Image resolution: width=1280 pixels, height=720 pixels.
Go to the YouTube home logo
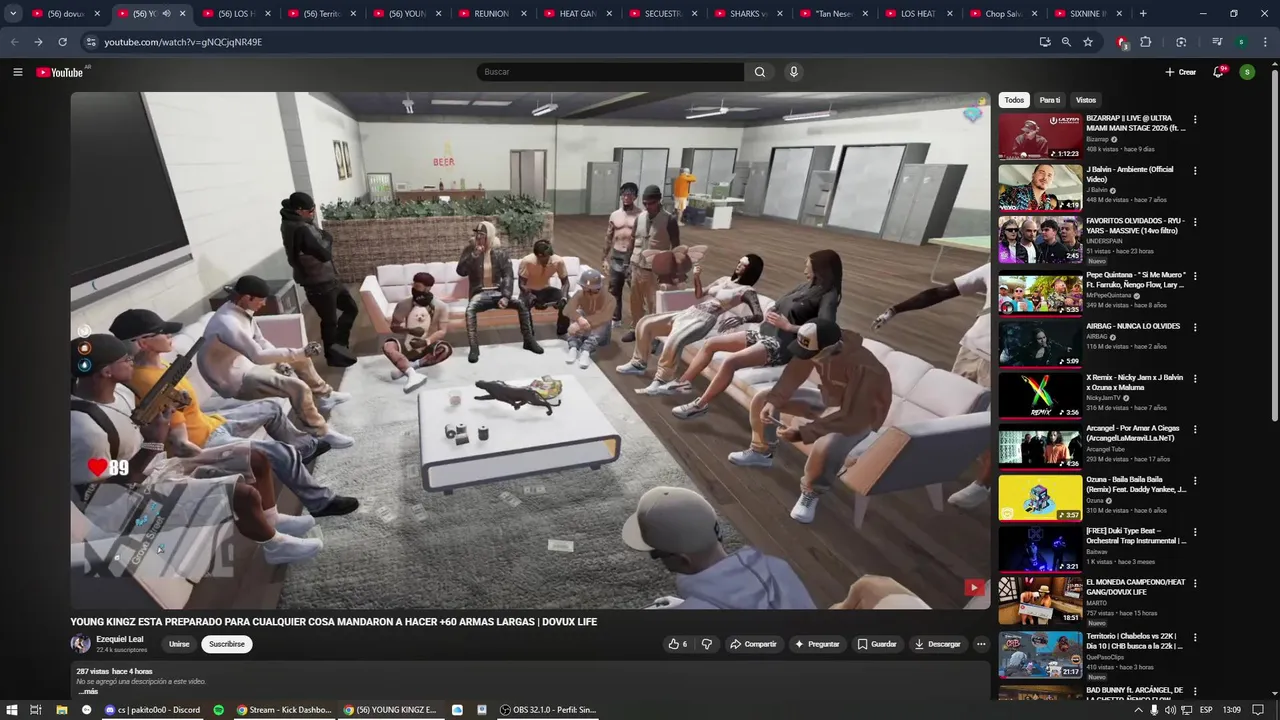tap(60, 72)
